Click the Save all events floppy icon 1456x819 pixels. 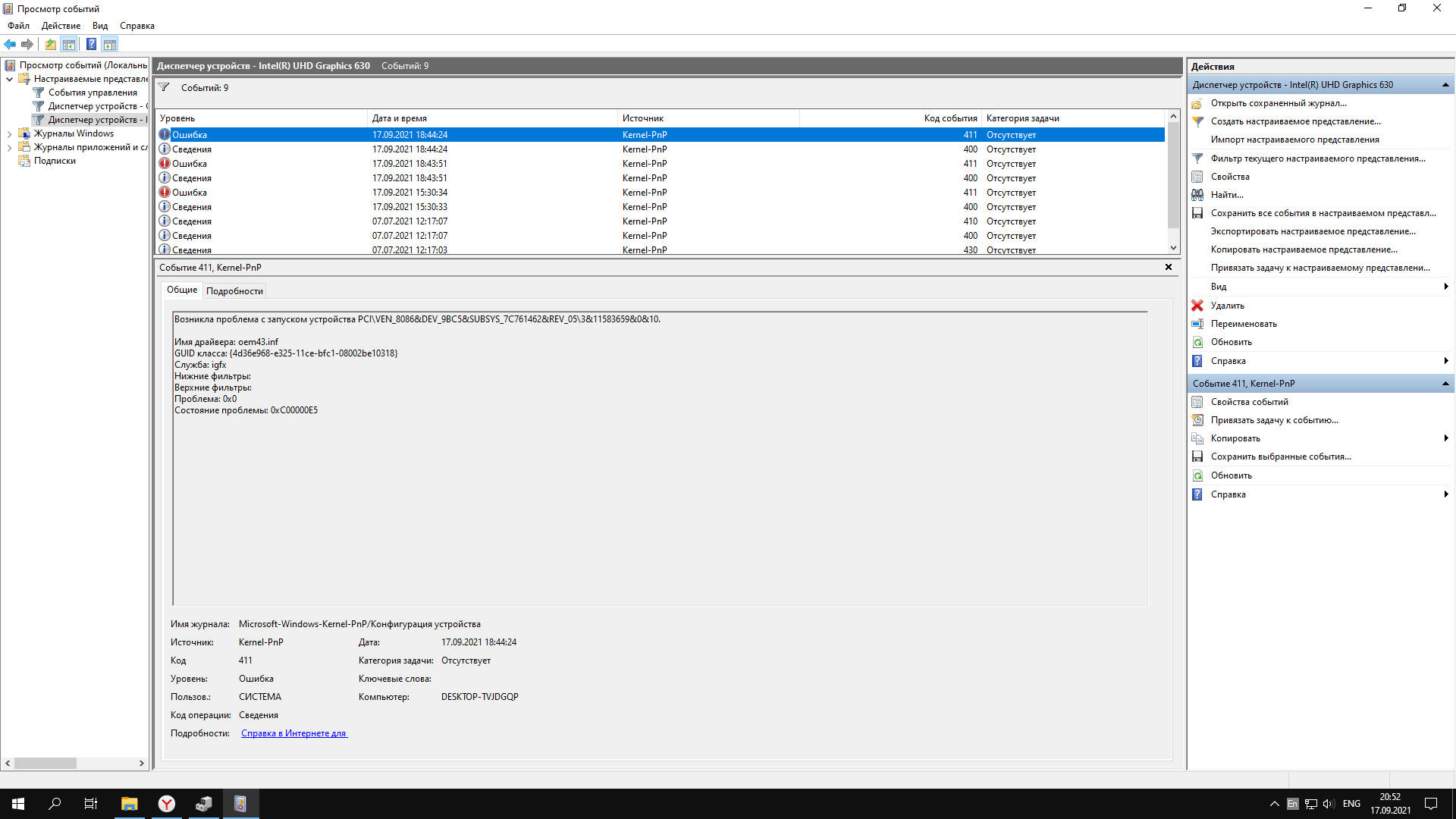1197,213
